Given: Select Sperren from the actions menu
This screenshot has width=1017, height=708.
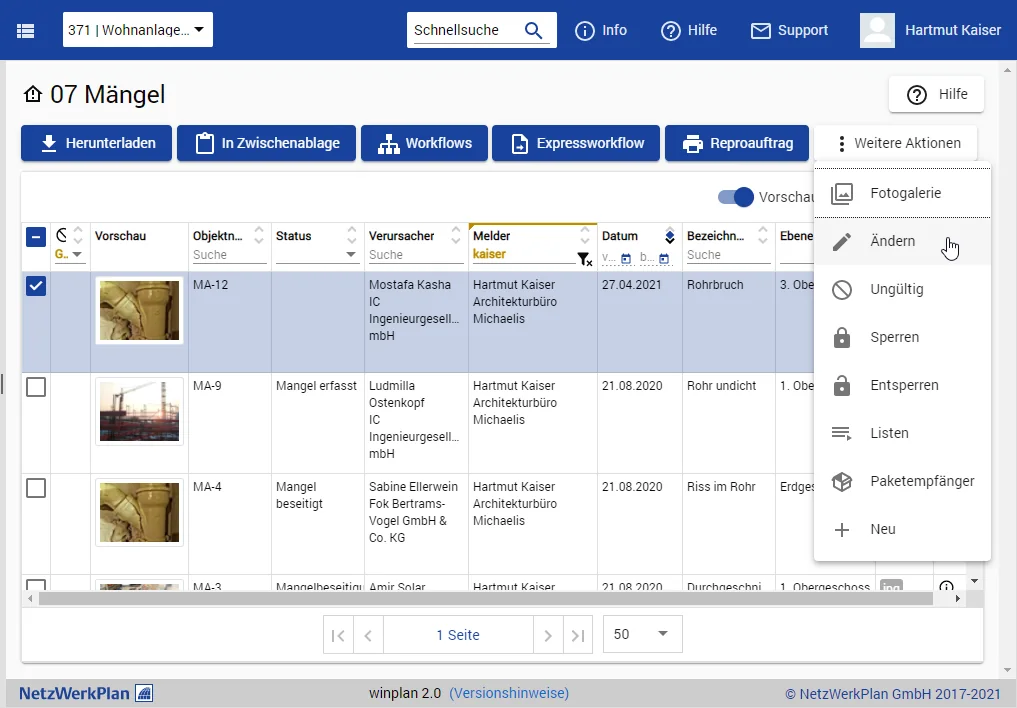Looking at the screenshot, I should pos(902,337).
